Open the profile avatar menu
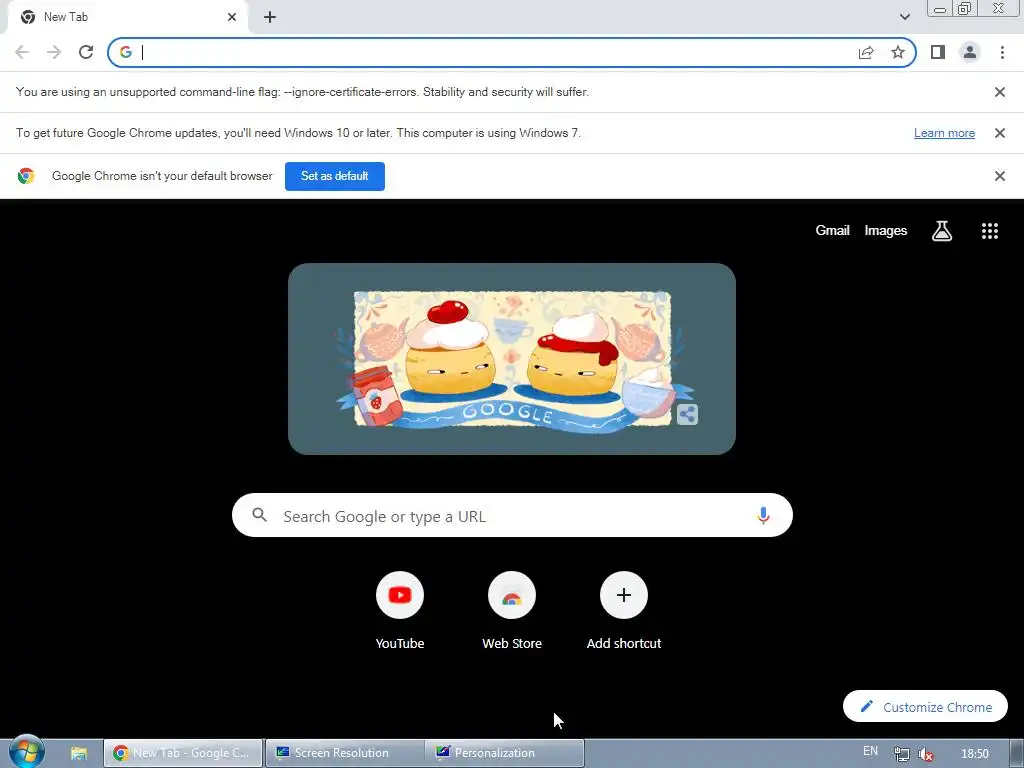This screenshot has width=1024, height=768. [970, 52]
